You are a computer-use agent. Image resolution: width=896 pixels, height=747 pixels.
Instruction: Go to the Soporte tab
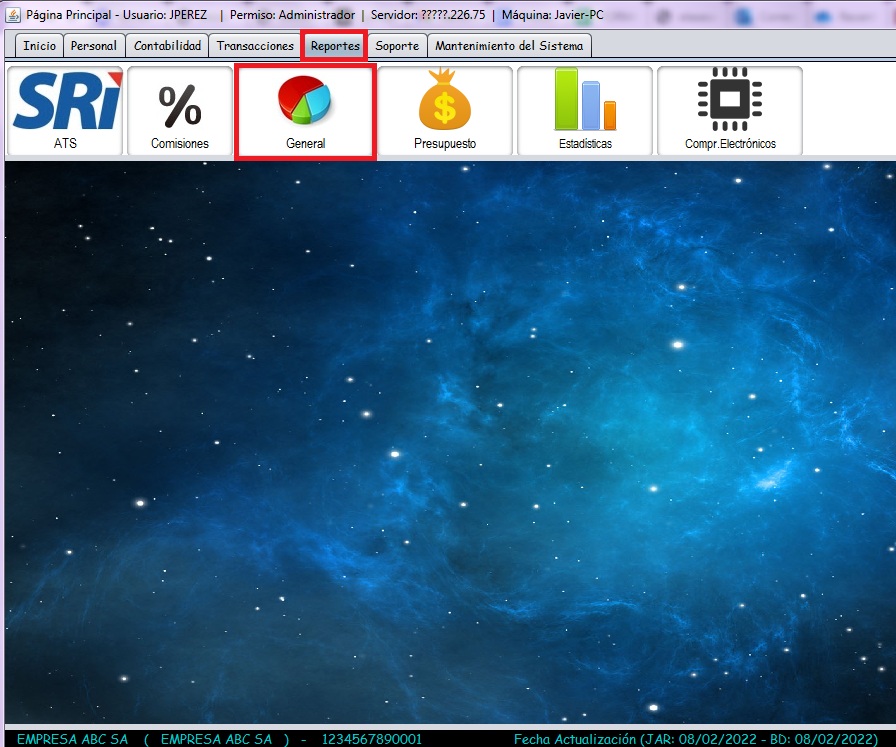[x=397, y=46]
